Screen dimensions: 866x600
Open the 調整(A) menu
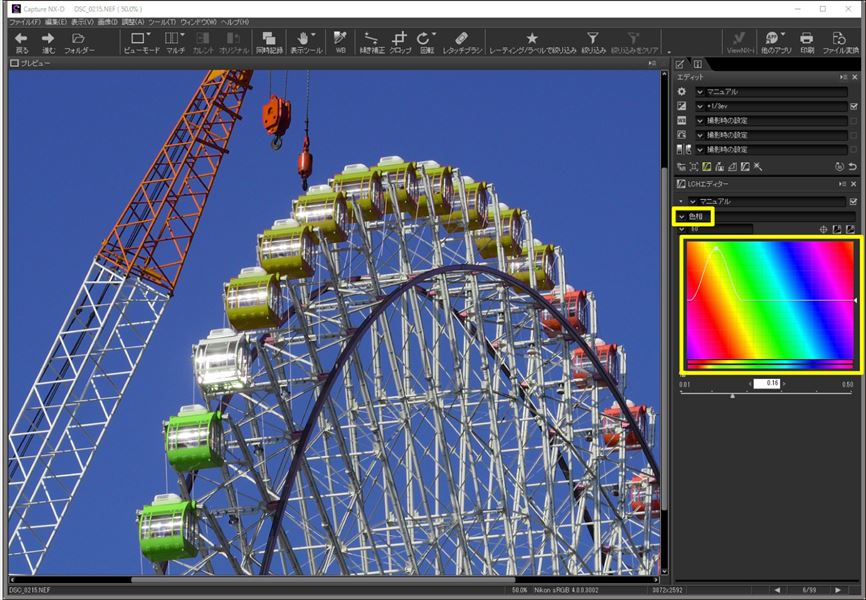[x=133, y=22]
